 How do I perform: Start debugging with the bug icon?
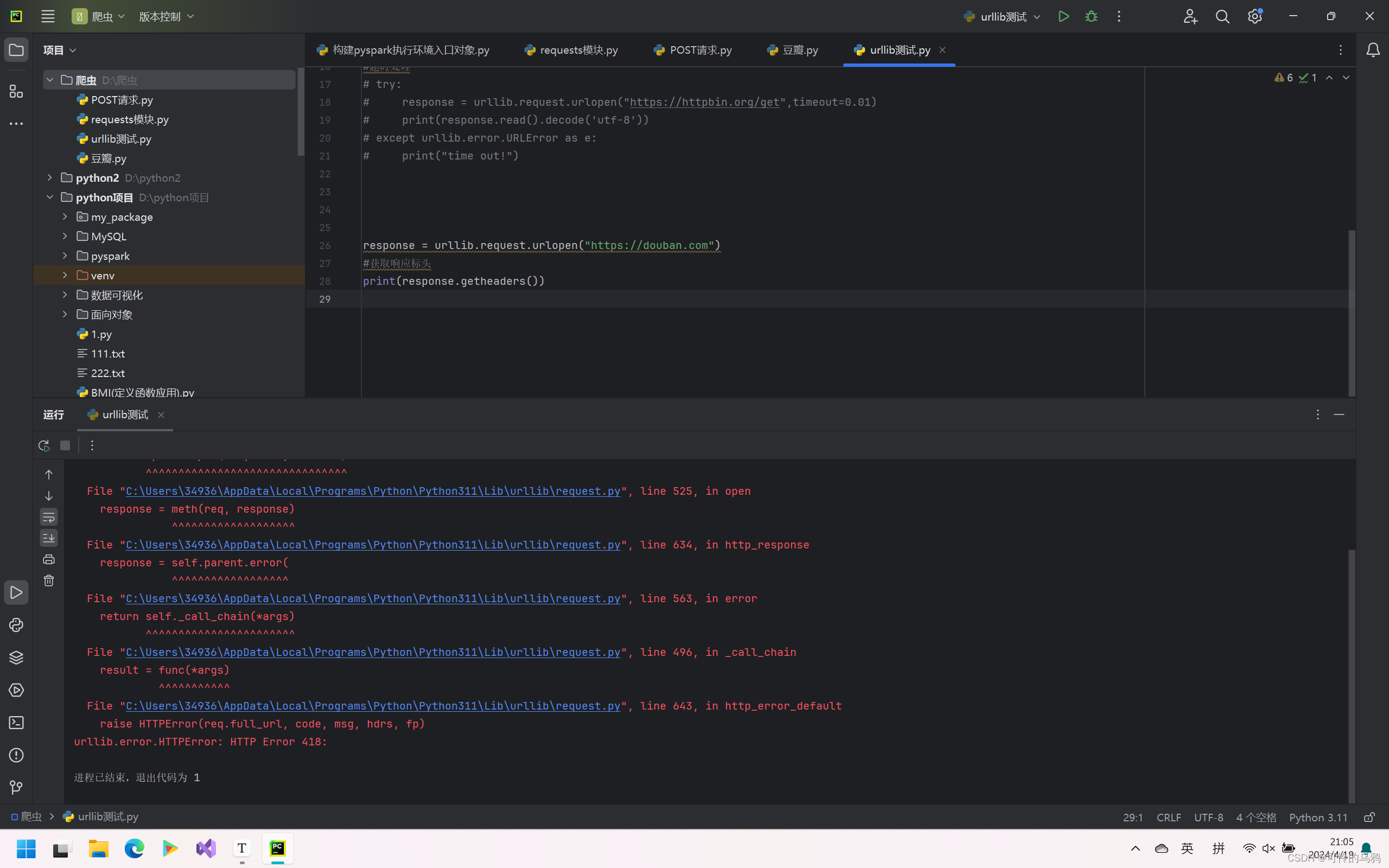click(1091, 16)
